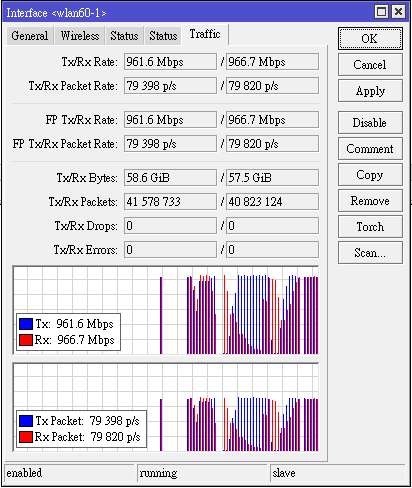Click the Tx/Rx Rate label

pyautogui.click(x=90, y=62)
